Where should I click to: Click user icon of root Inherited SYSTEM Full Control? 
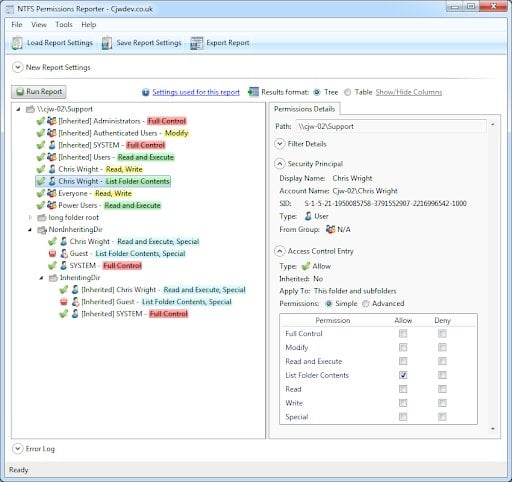(52, 145)
